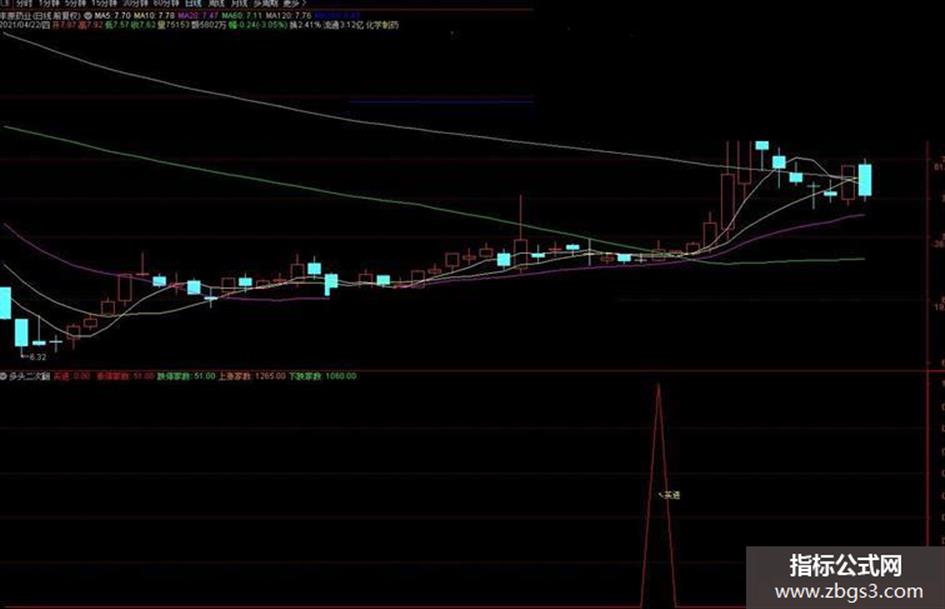Click the round icon before MA5
The height and width of the screenshot is (609, 945).
[87, 15]
